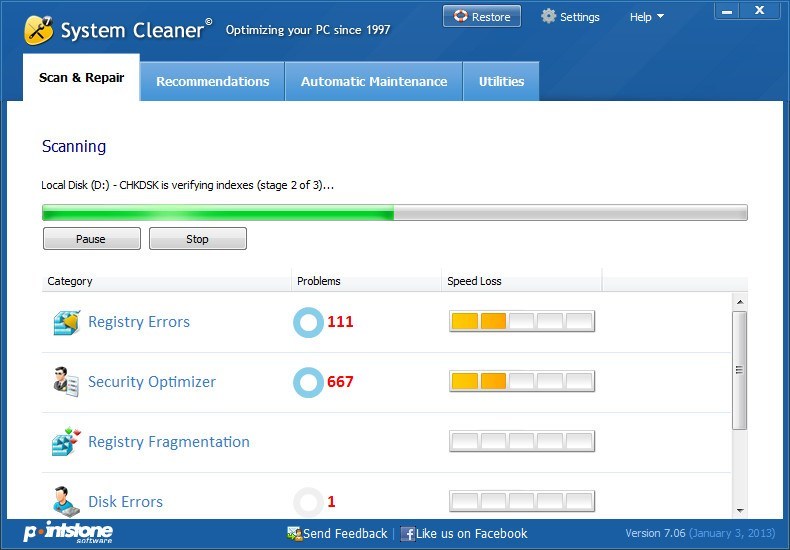The image size is (790, 550).
Task: Click the results list scrollbar thumb
Action: 740,370
